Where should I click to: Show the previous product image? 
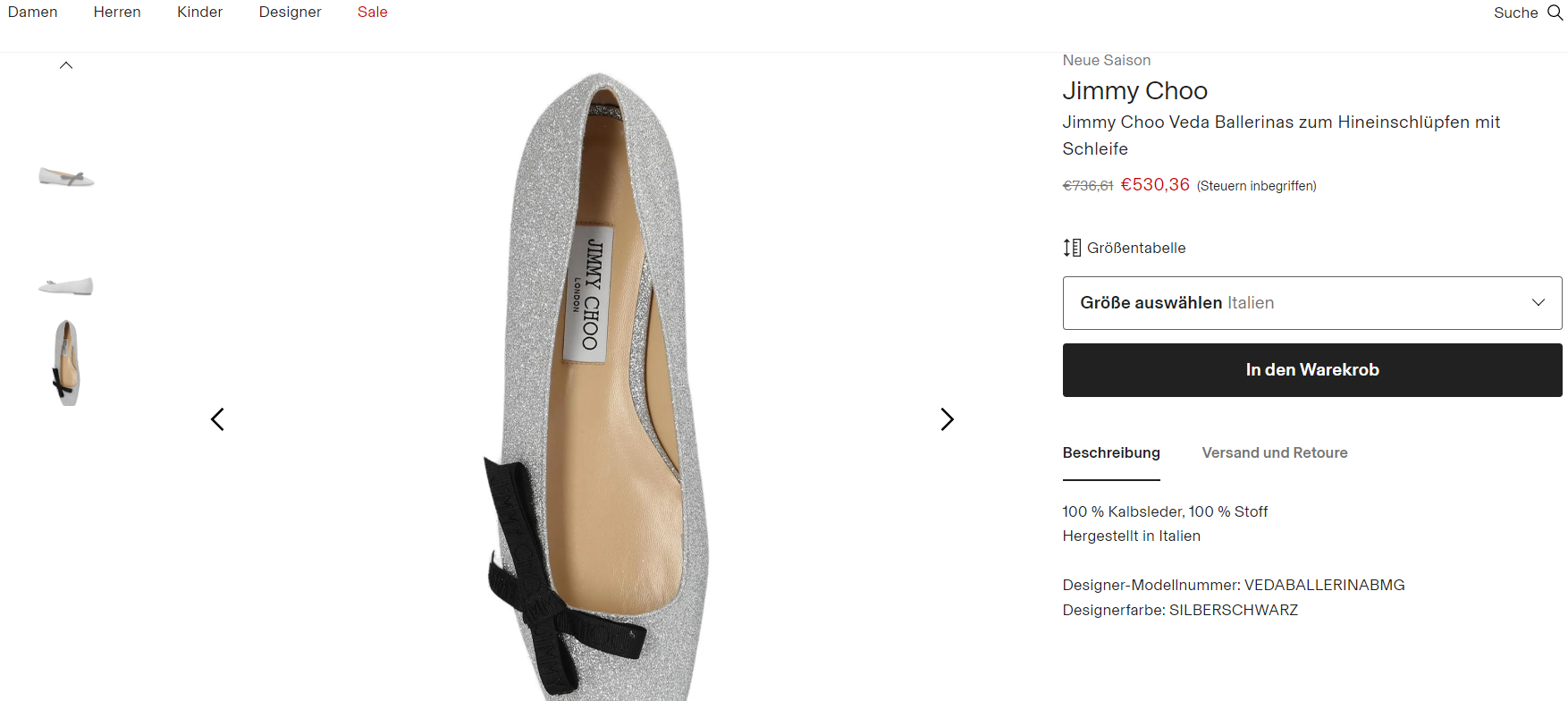pyautogui.click(x=217, y=419)
